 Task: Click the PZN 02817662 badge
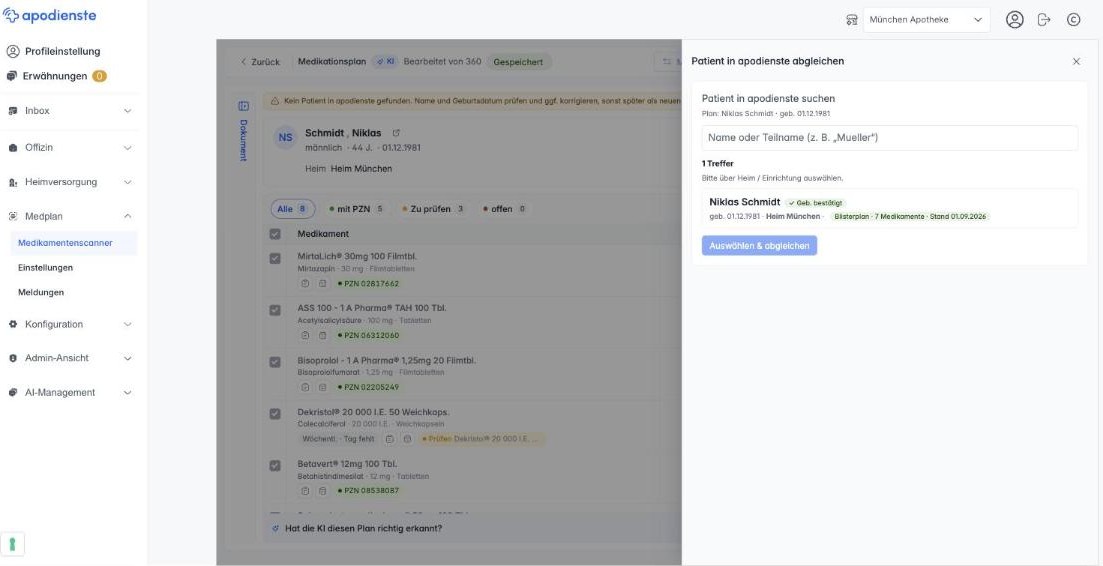[x=367, y=283]
